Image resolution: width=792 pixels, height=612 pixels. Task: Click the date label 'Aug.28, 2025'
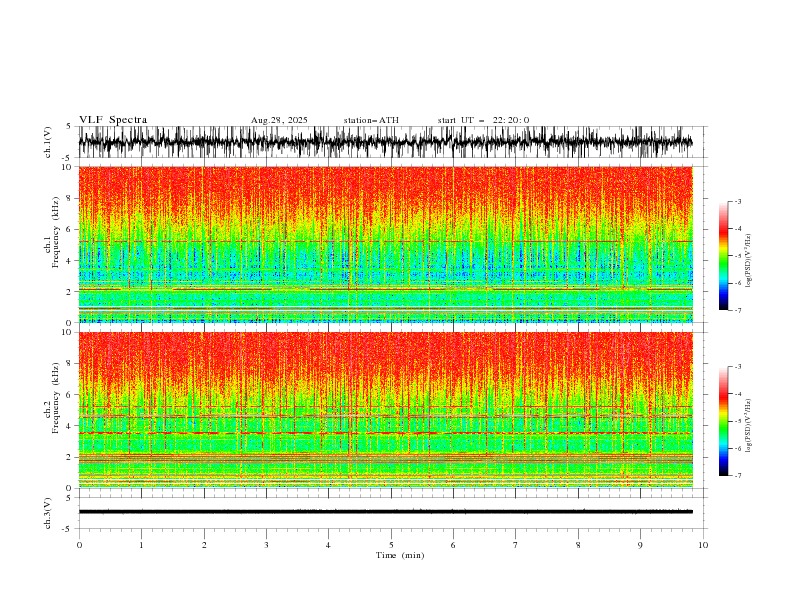(x=279, y=120)
